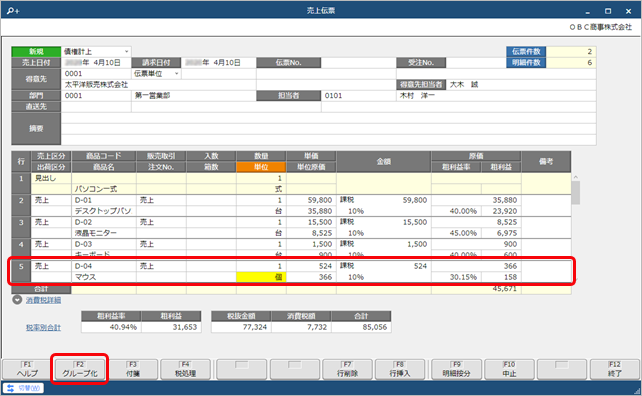Click F4 税処理 button
642x396 pixels.
point(185,369)
